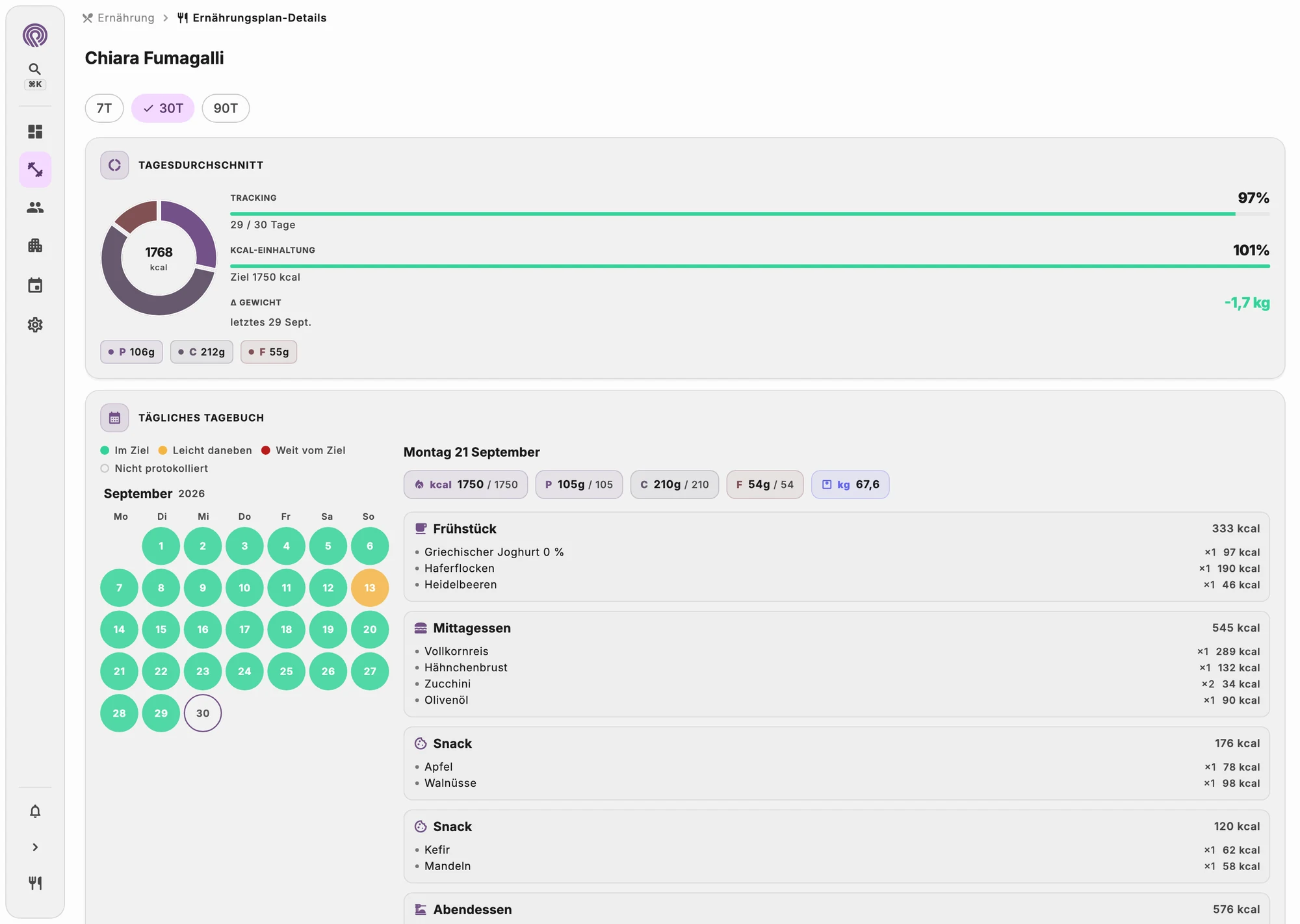Image resolution: width=1300 pixels, height=924 pixels.
Task: Open settings gear in sidebar
Action: [x=35, y=324]
